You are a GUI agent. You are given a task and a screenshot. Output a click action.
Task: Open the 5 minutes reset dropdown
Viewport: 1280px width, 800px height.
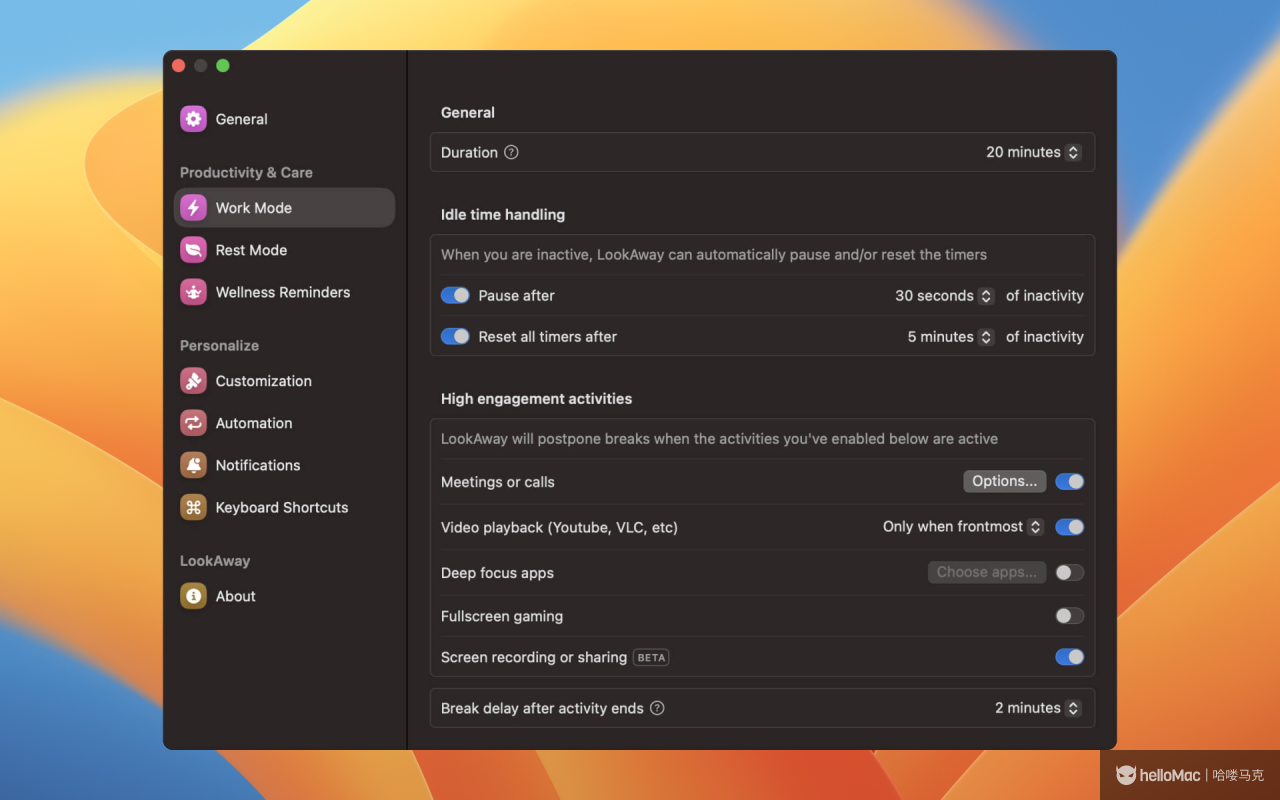950,337
